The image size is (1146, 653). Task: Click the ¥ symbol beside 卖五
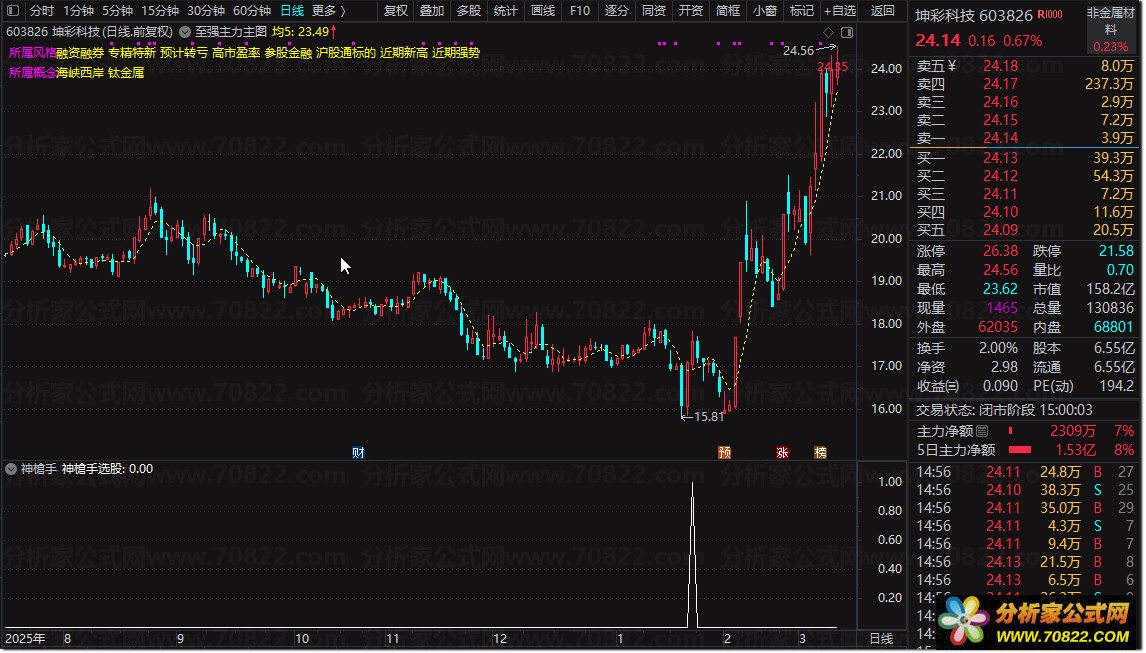point(952,66)
